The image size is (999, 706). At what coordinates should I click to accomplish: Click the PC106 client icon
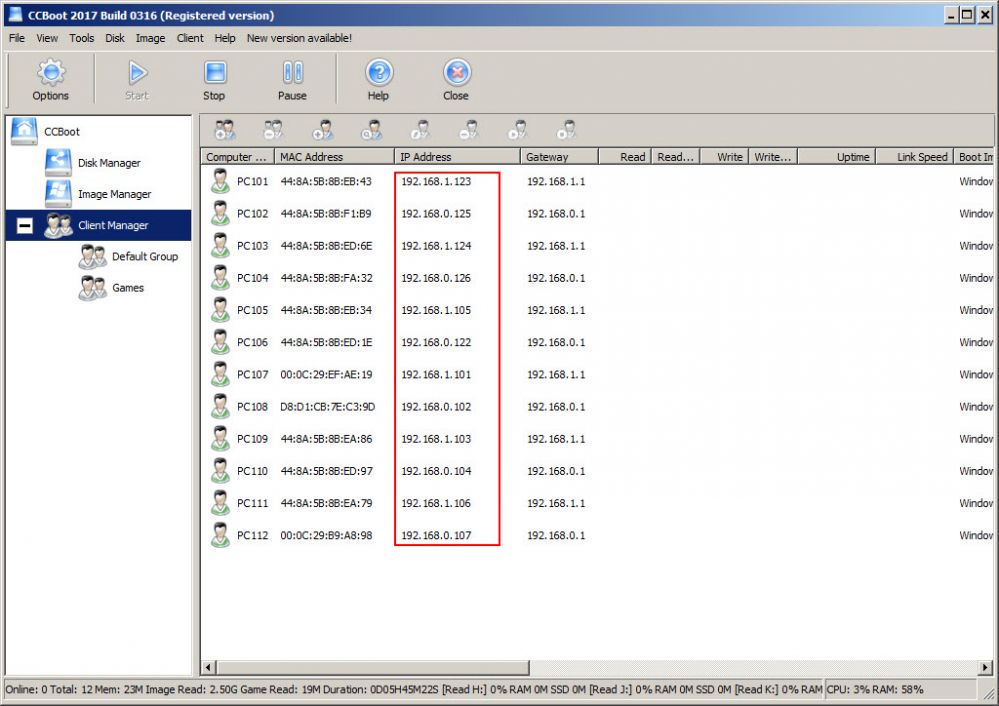tap(220, 342)
